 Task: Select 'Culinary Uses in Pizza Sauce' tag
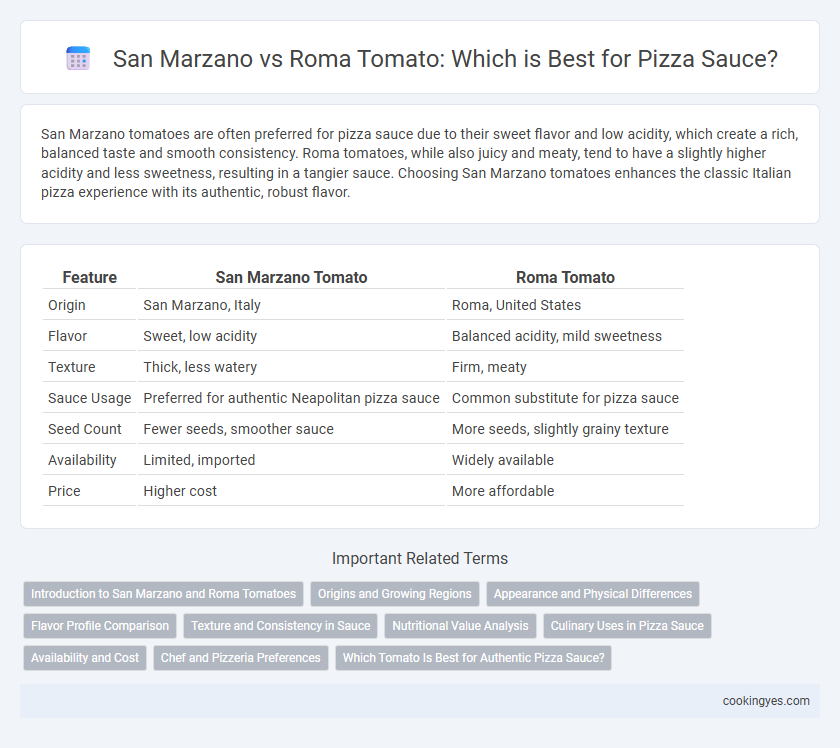pos(627,626)
